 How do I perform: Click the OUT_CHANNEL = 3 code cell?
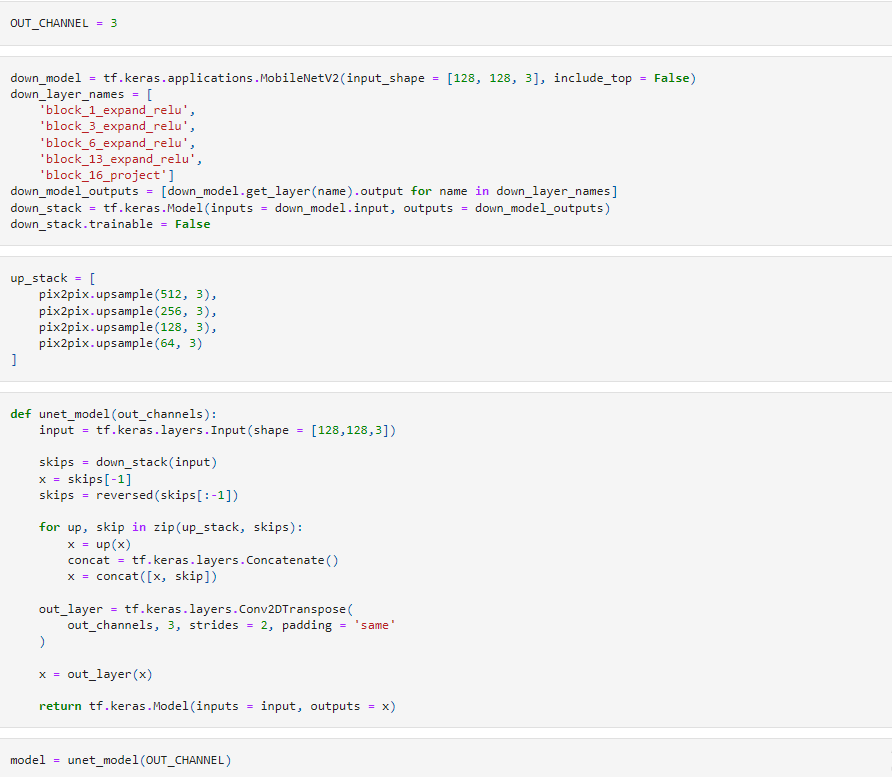63,22
